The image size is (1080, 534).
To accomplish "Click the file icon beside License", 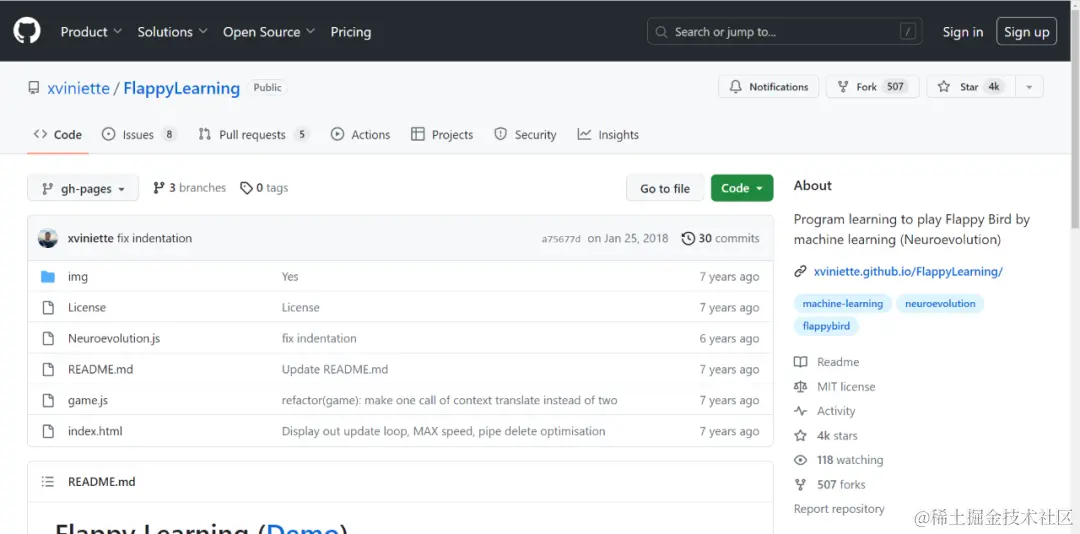I will [x=48, y=307].
